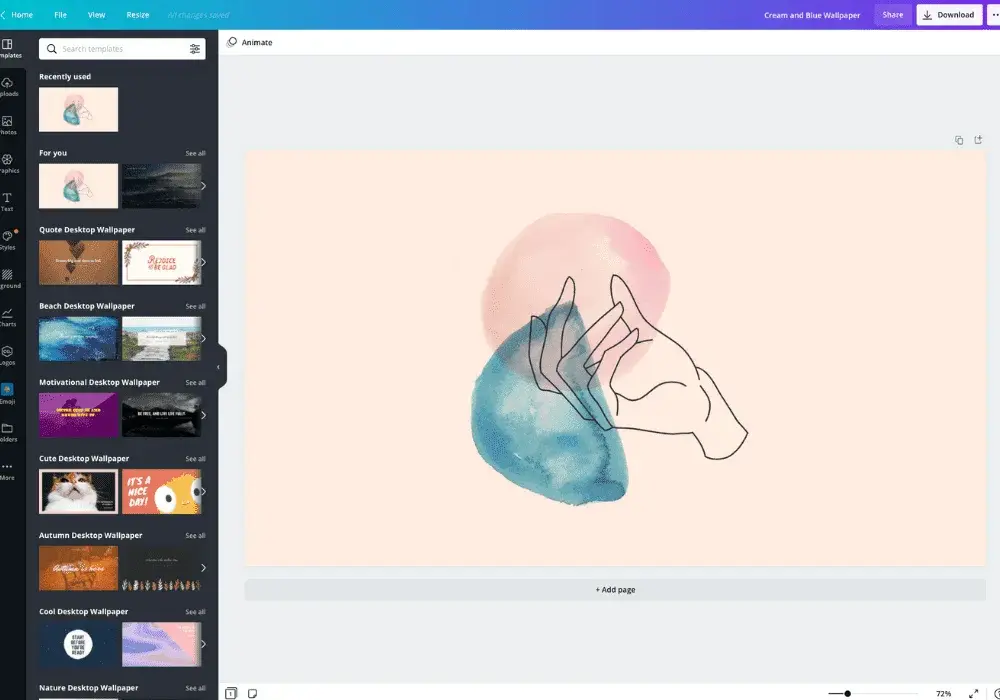See all For you templates
Image resolution: width=1000 pixels, height=700 pixels.
pos(195,154)
